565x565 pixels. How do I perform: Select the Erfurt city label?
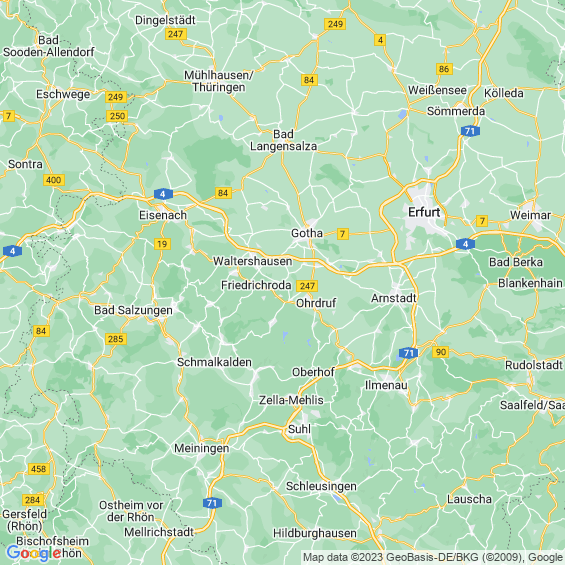[424, 212]
